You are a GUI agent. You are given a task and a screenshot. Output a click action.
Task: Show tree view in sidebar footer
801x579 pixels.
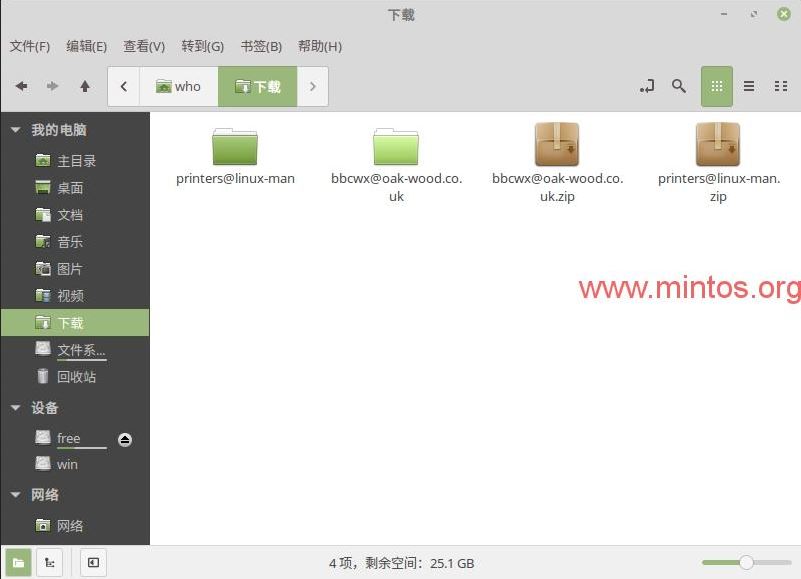49,562
